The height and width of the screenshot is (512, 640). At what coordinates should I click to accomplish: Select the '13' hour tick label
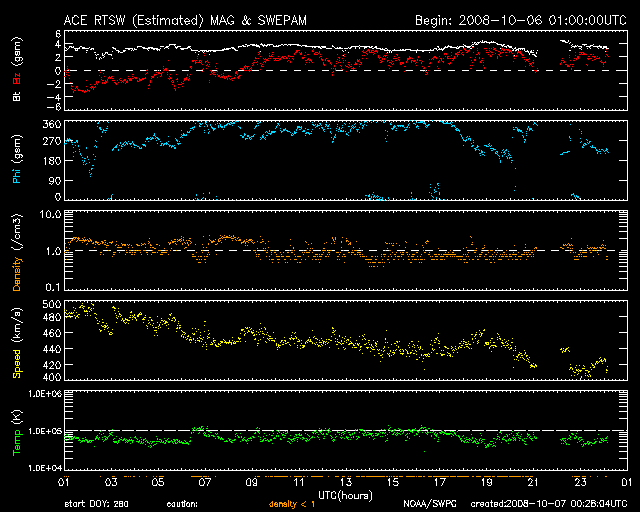pos(346,483)
